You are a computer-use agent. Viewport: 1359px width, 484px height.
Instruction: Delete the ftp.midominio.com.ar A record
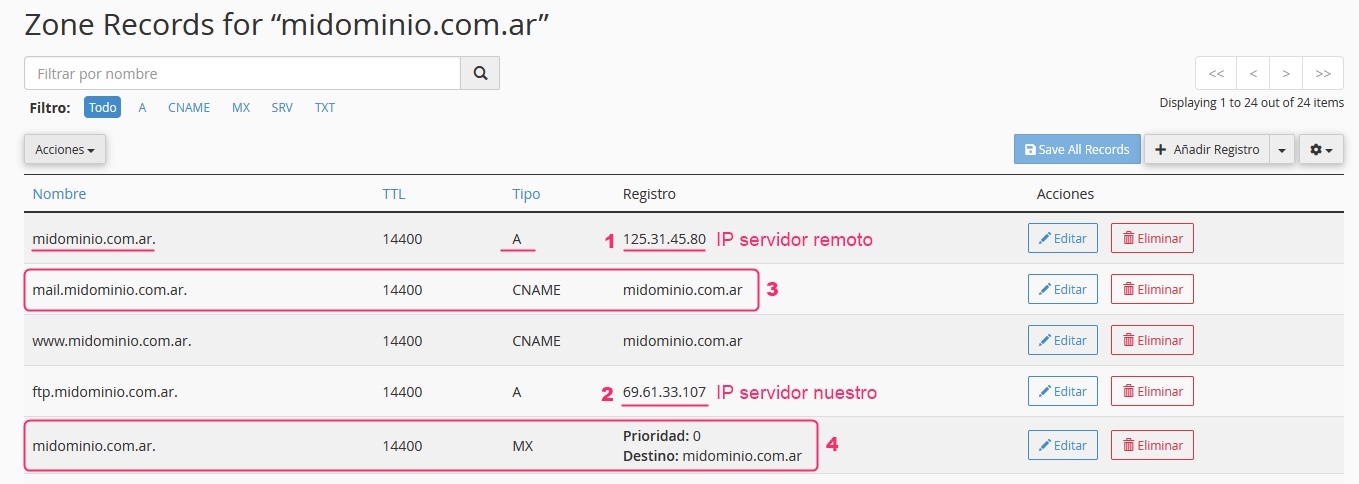click(1152, 391)
